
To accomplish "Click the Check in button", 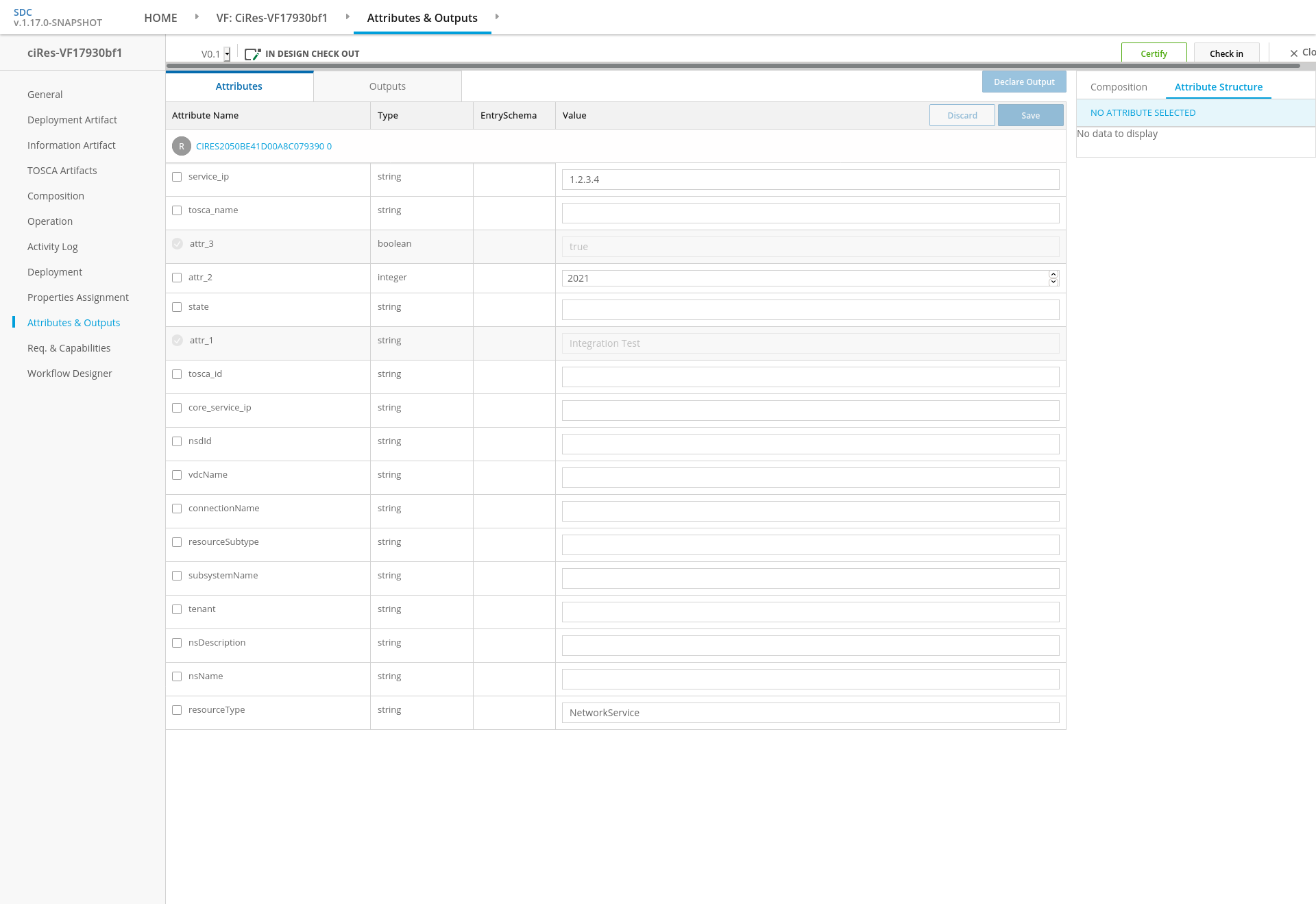I will pyautogui.click(x=1226, y=53).
